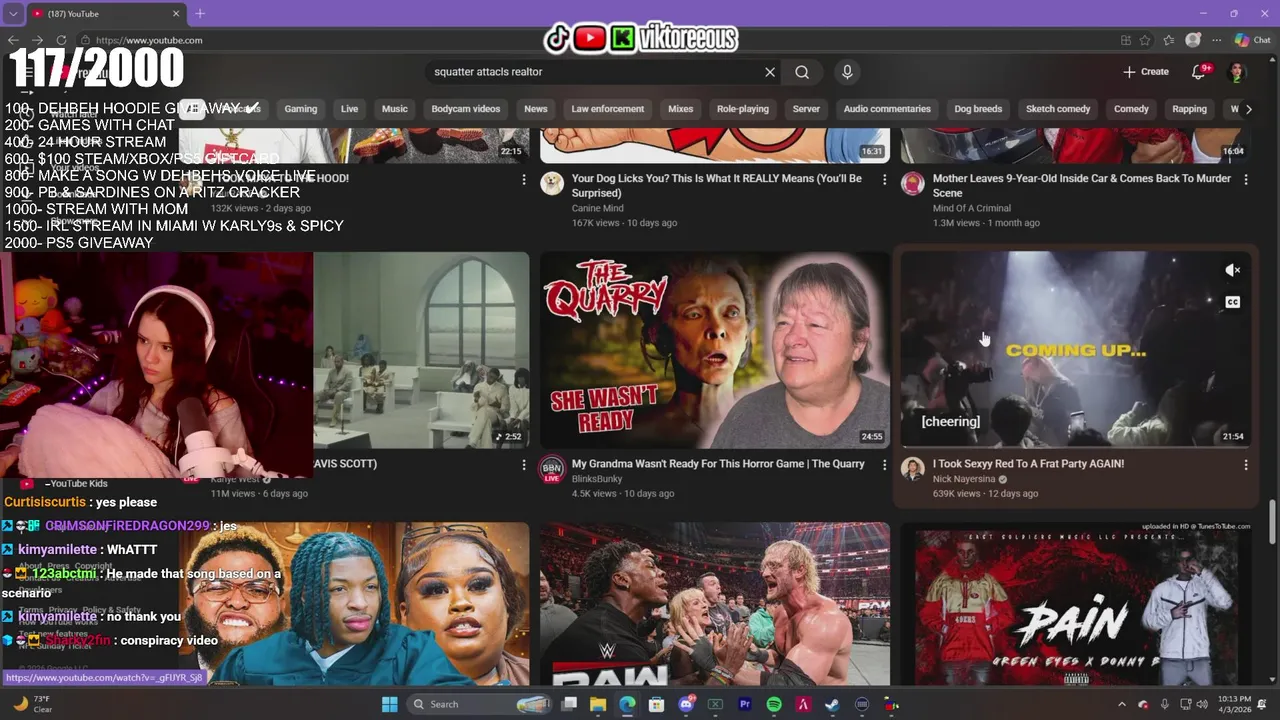
Task: Open the tab actions dropdown in title bar
Action: click(13, 14)
